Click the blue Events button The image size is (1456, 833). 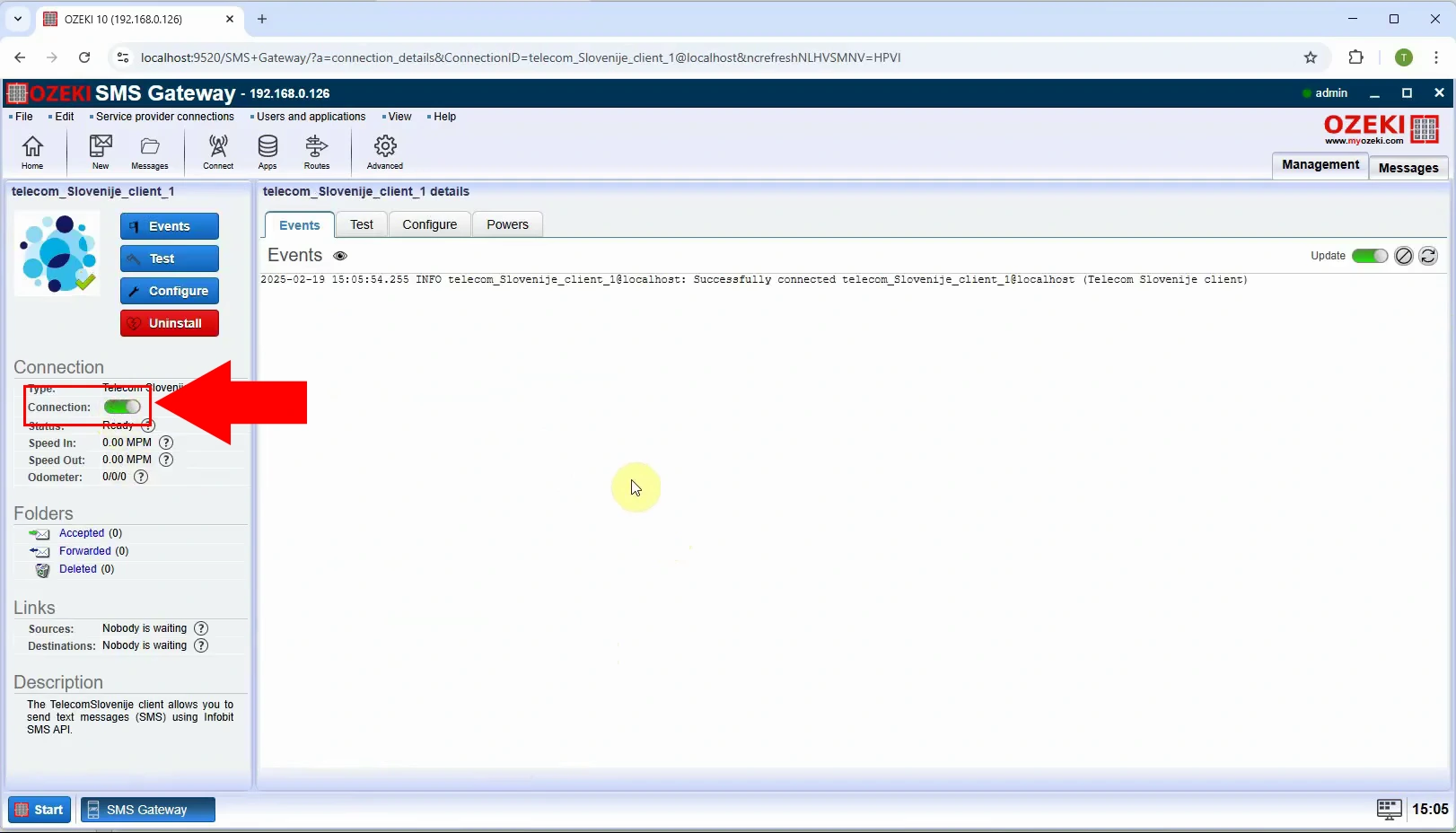tap(170, 226)
